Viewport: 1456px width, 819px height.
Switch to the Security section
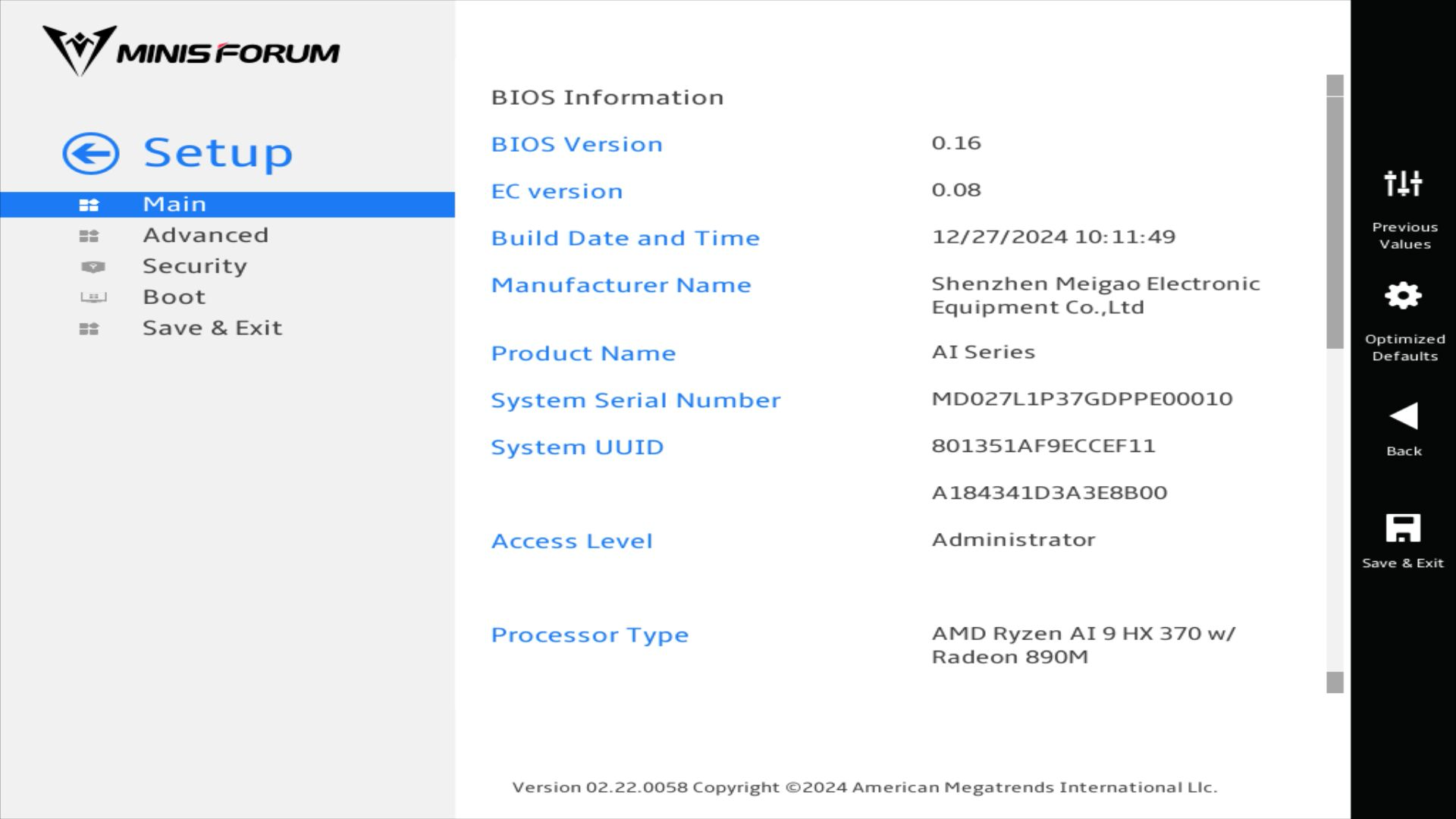coord(195,266)
